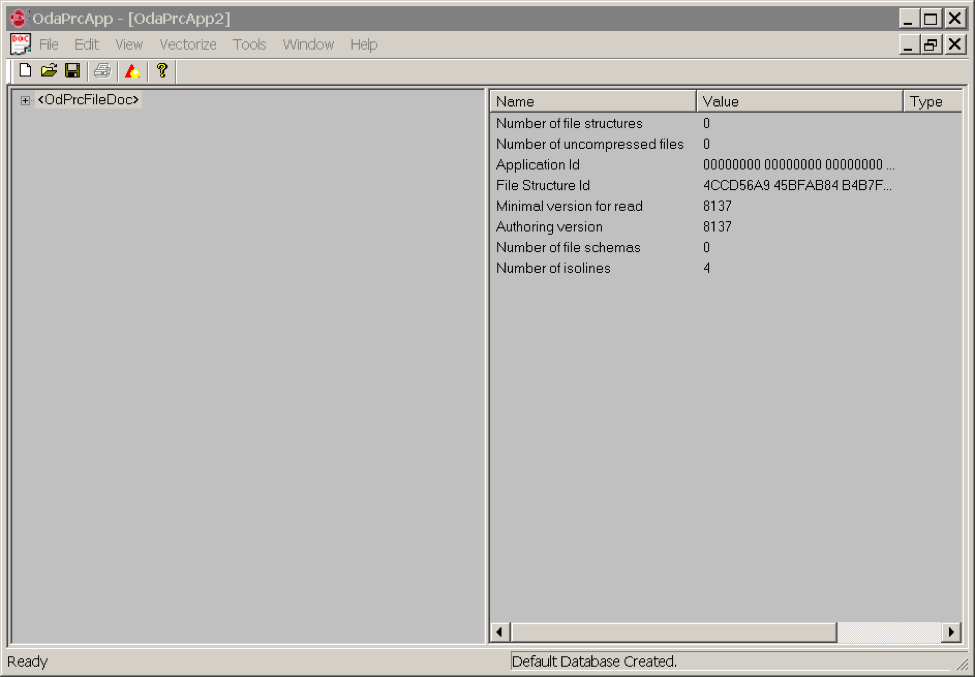Open the Help menu
The image size is (975, 677).
point(364,45)
